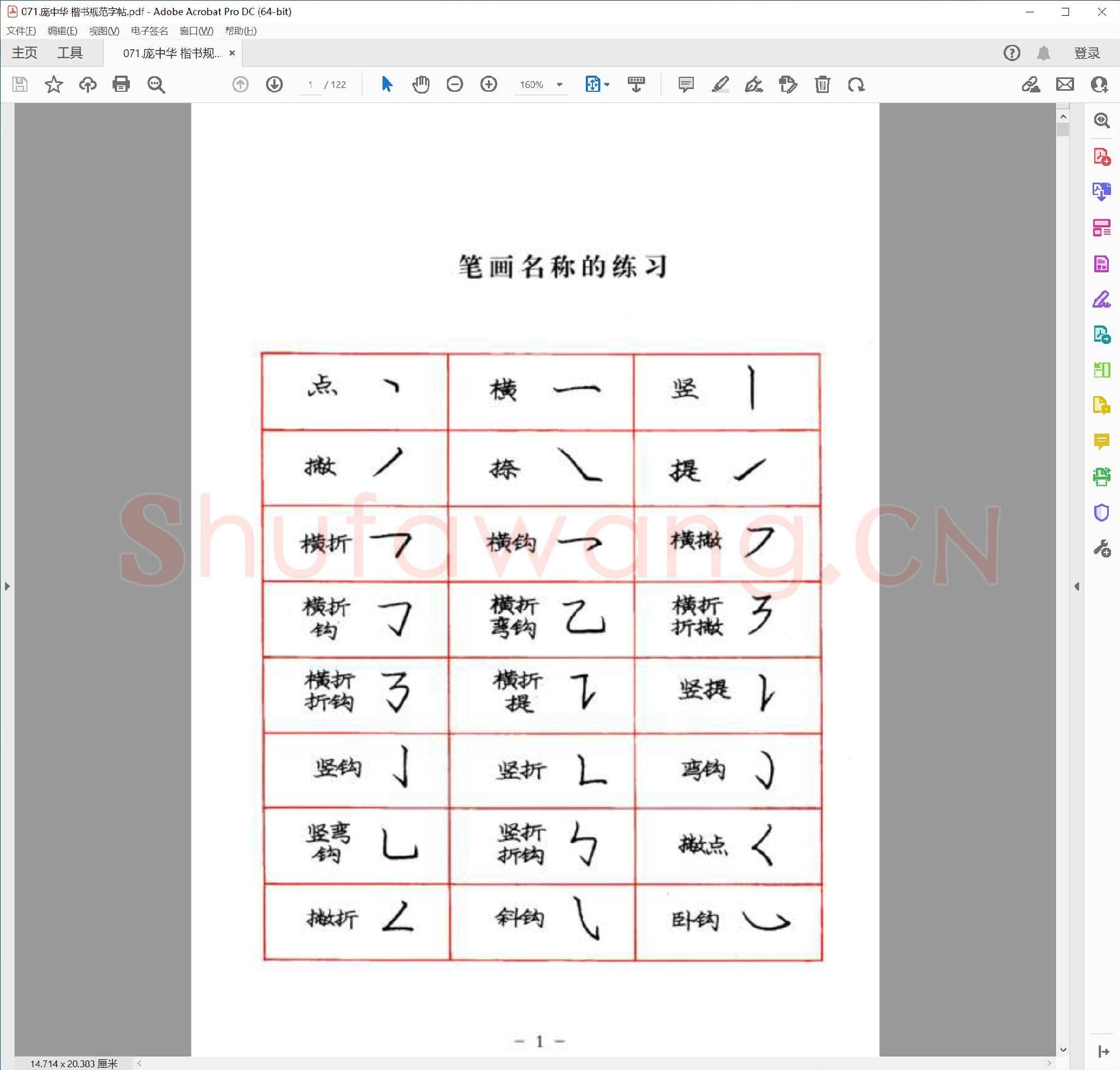Zoom in using the plus icon
Screen dimensions: 1120x1070
[x=489, y=85]
